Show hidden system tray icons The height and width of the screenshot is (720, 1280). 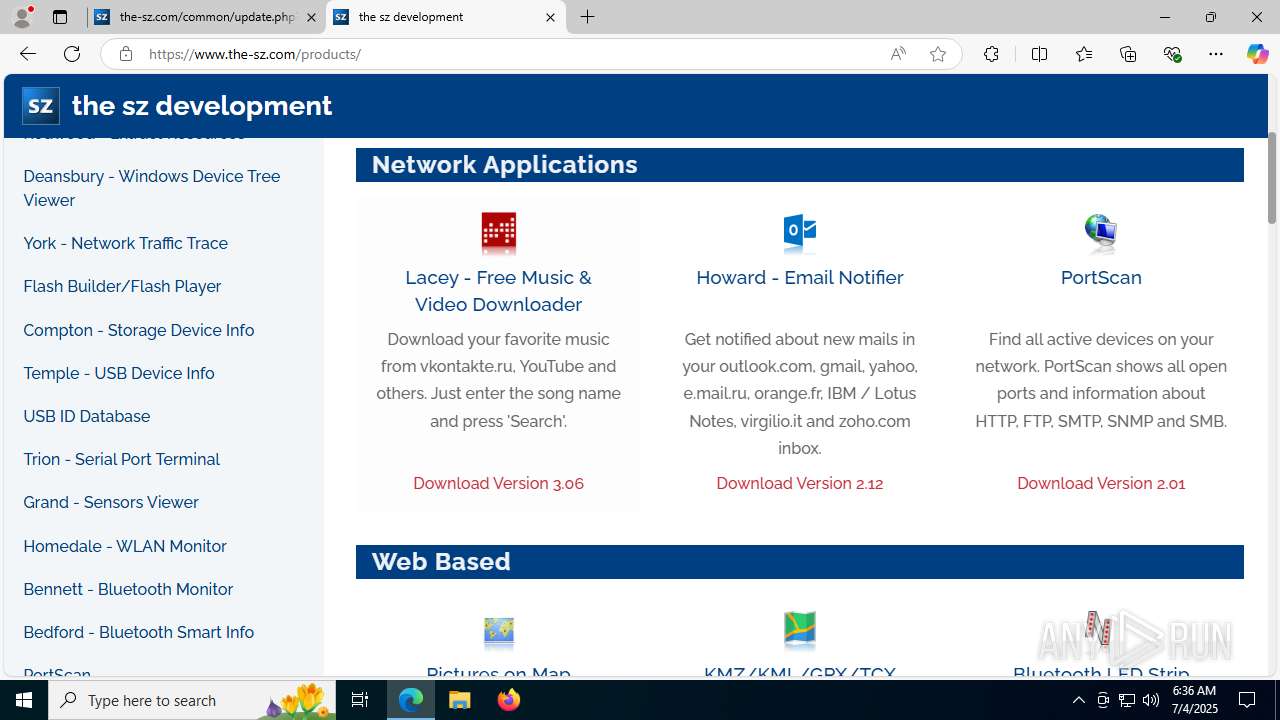tap(1078, 700)
